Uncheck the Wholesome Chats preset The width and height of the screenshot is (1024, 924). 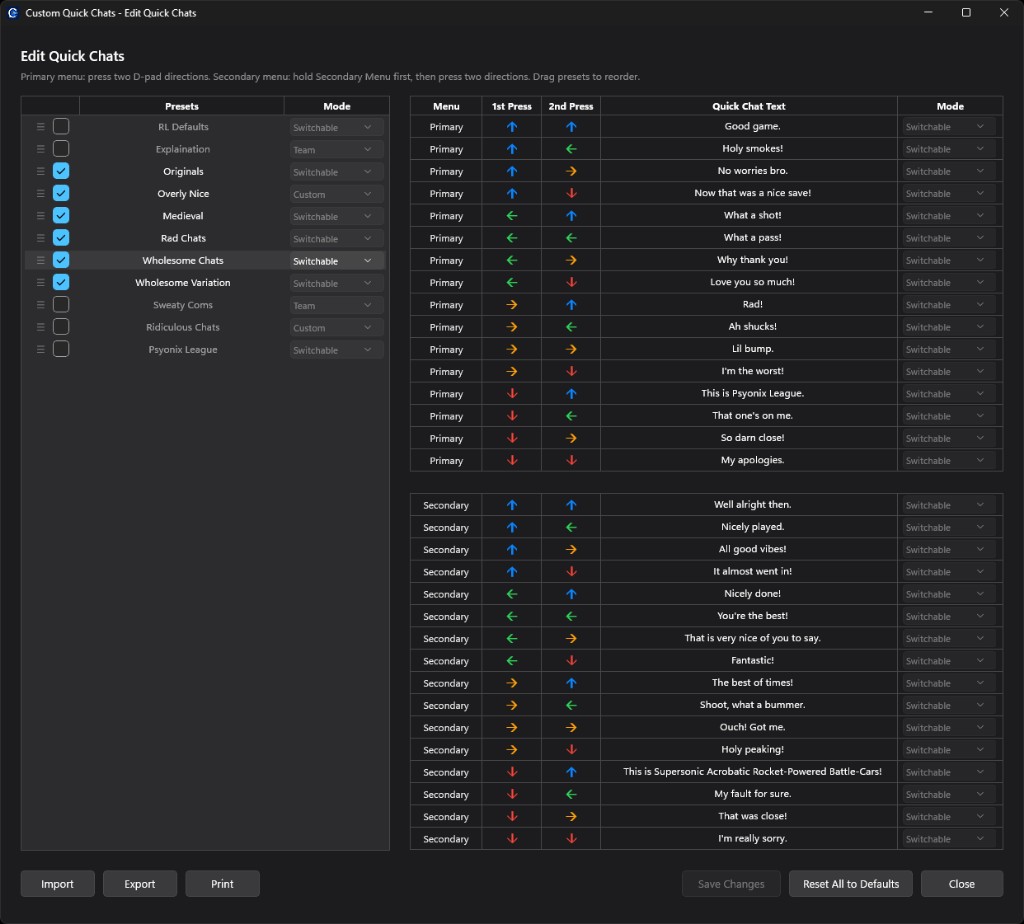coord(61,260)
